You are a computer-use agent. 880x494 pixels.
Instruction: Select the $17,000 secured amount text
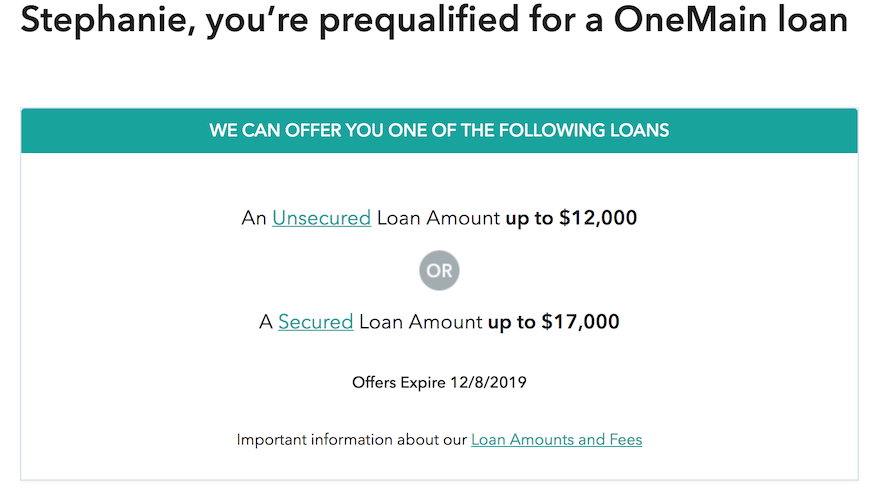tap(580, 322)
